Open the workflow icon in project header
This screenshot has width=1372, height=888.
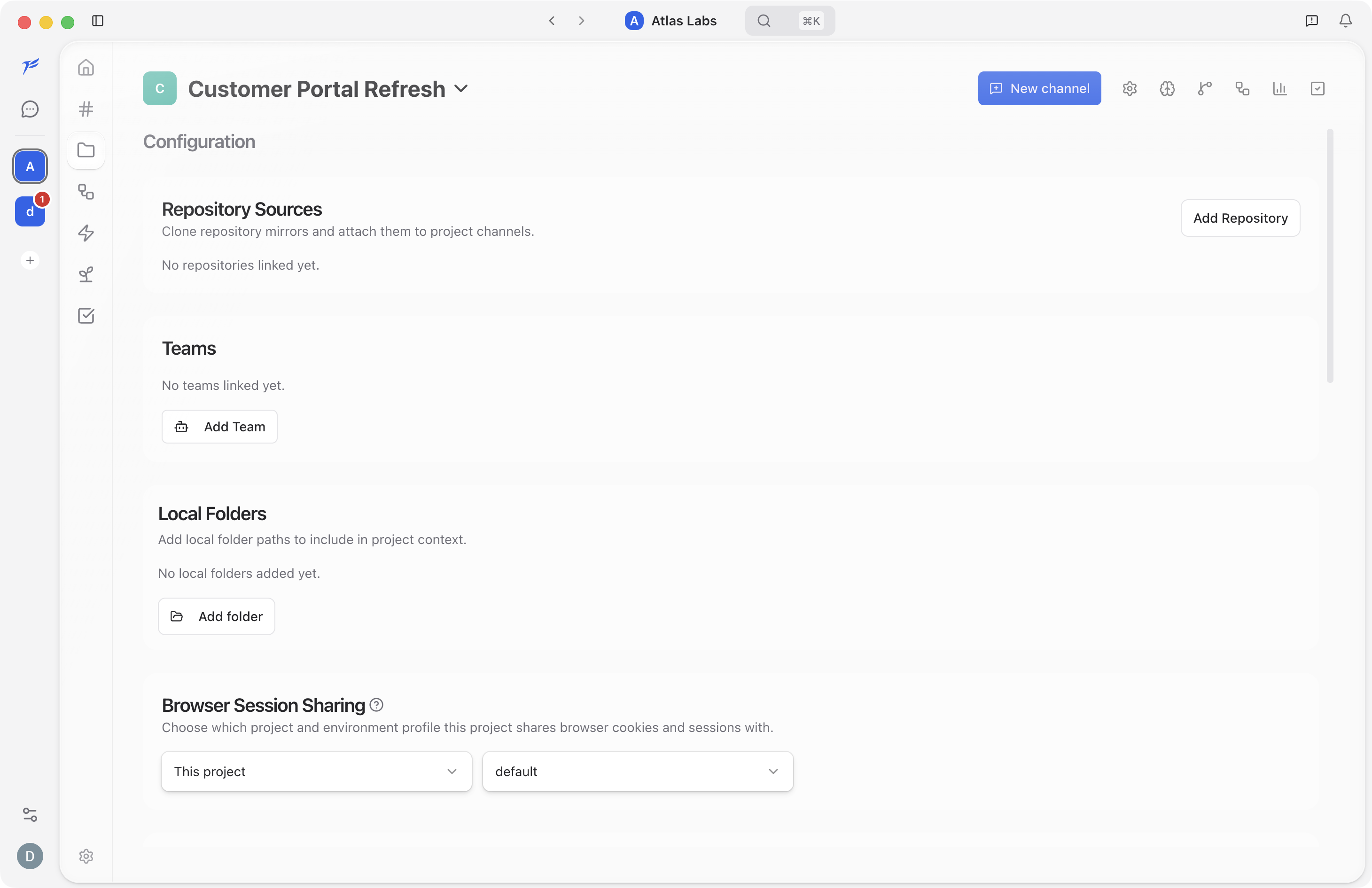tap(1242, 88)
